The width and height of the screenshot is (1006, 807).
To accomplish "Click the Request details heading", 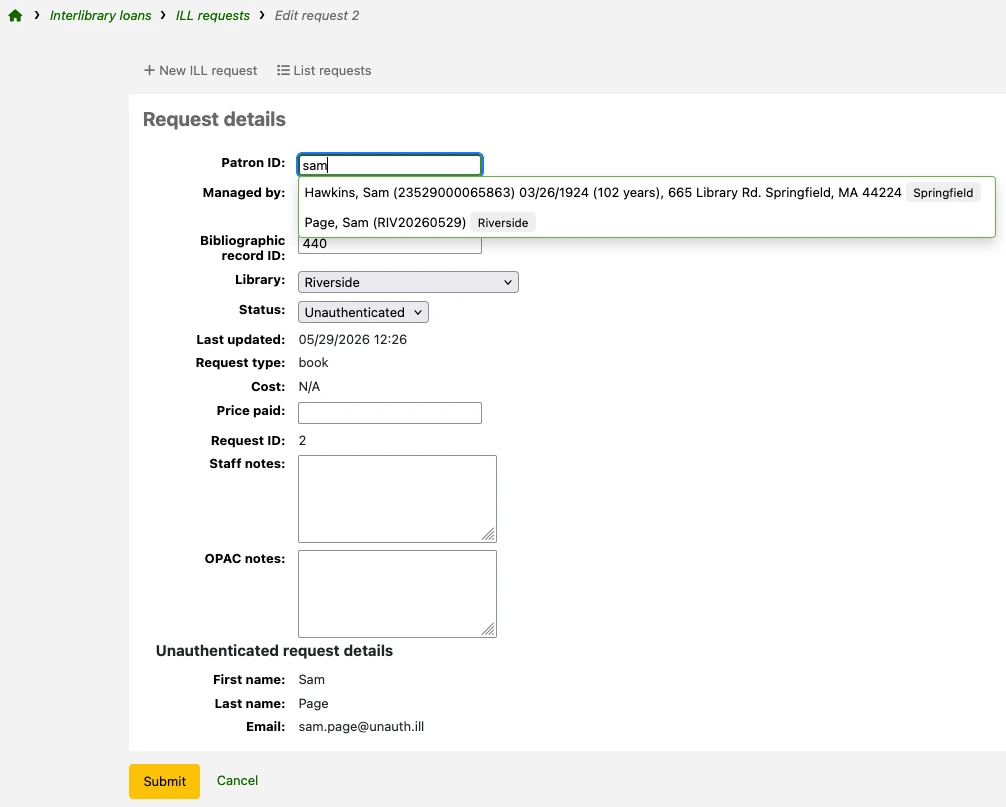I will click(214, 119).
